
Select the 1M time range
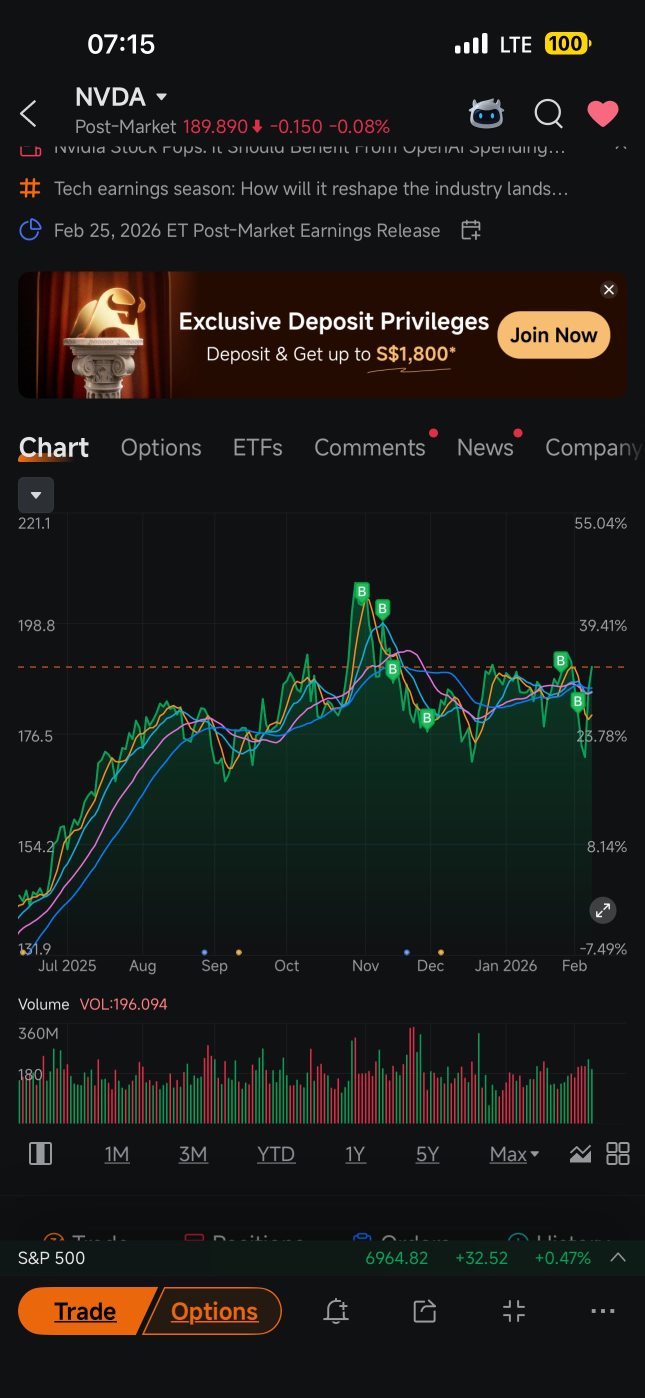point(117,1154)
